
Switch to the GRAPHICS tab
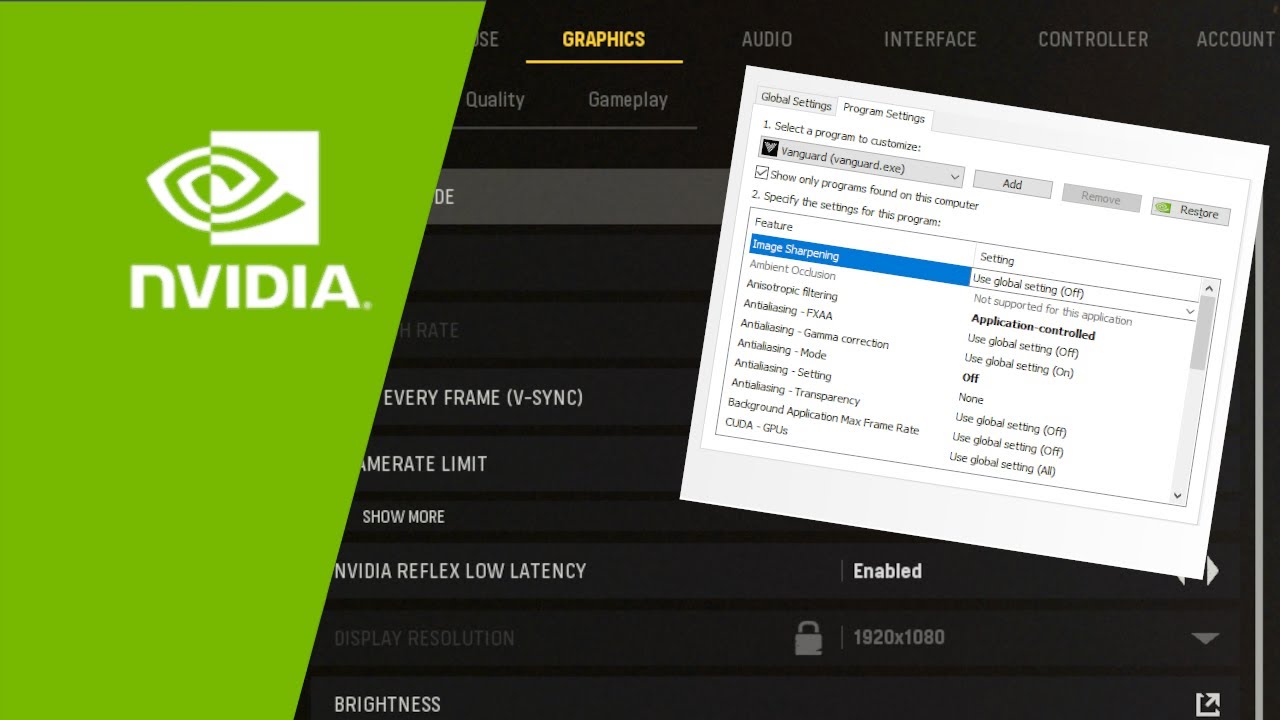coord(604,40)
